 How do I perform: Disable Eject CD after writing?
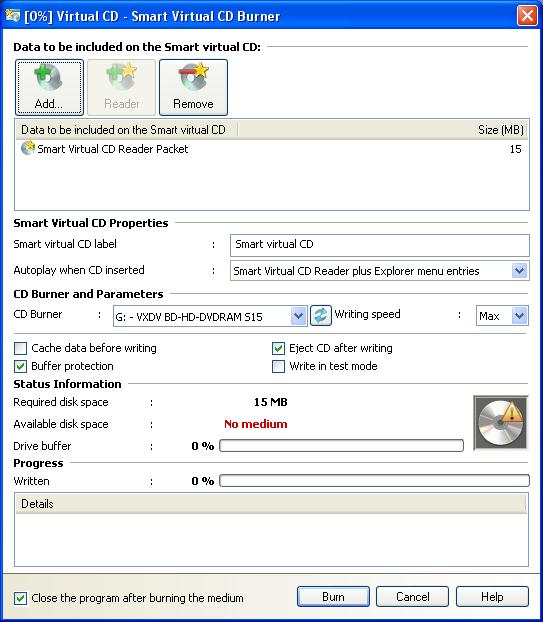(278, 348)
